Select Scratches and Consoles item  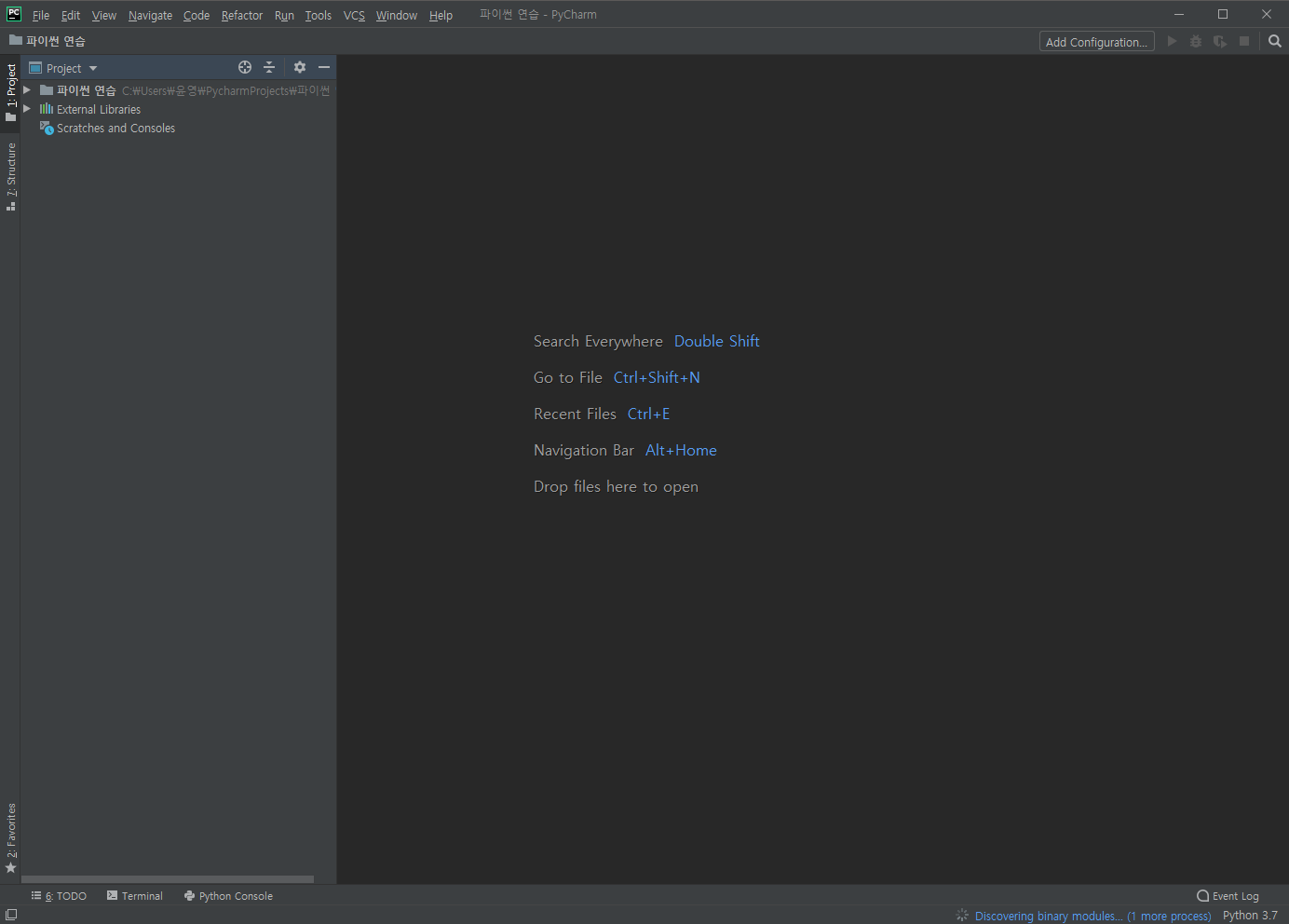tap(115, 129)
